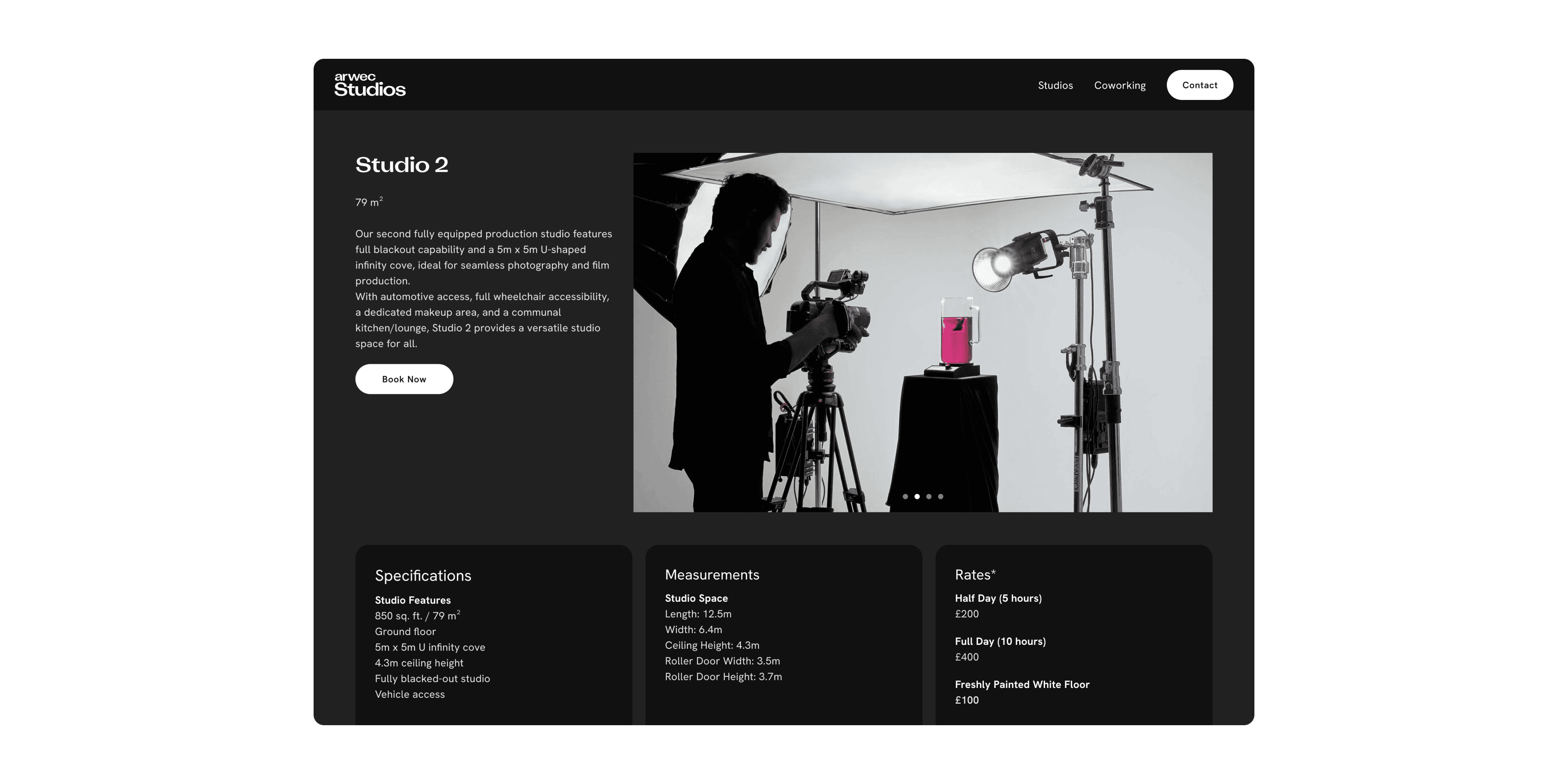Click the Specifications card heading
1568x784 pixels.
pyautogui.click(x=423, y=576)
